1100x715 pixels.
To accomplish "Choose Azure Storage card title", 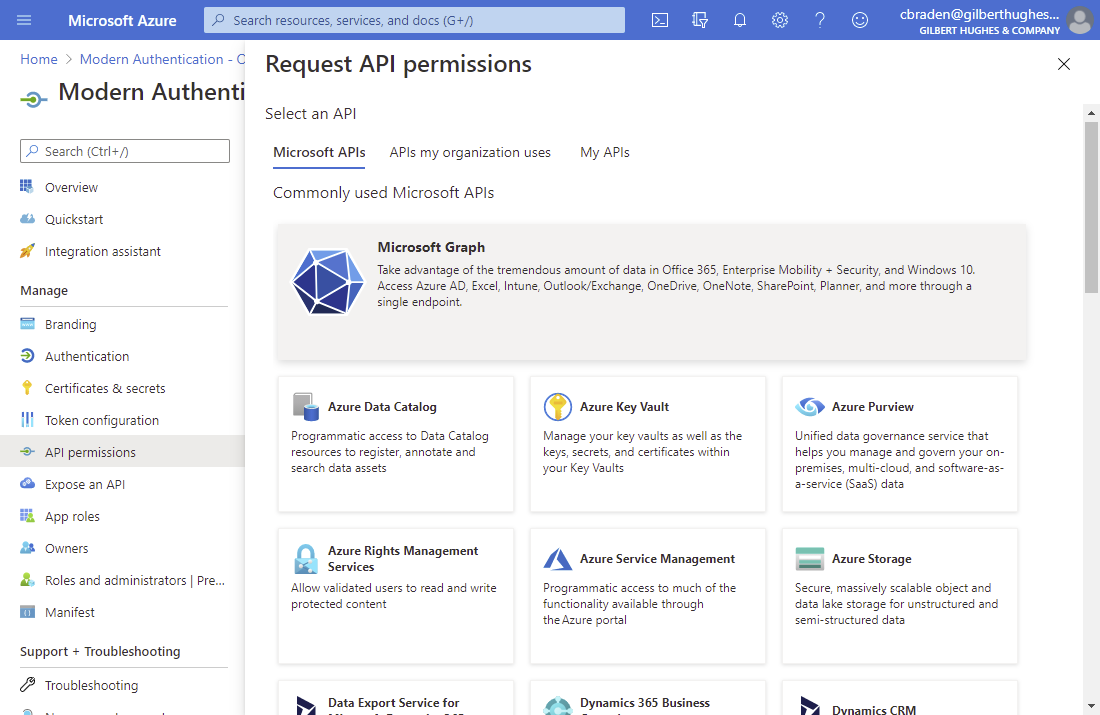I will pyautogui.click(x=871, y=559).
